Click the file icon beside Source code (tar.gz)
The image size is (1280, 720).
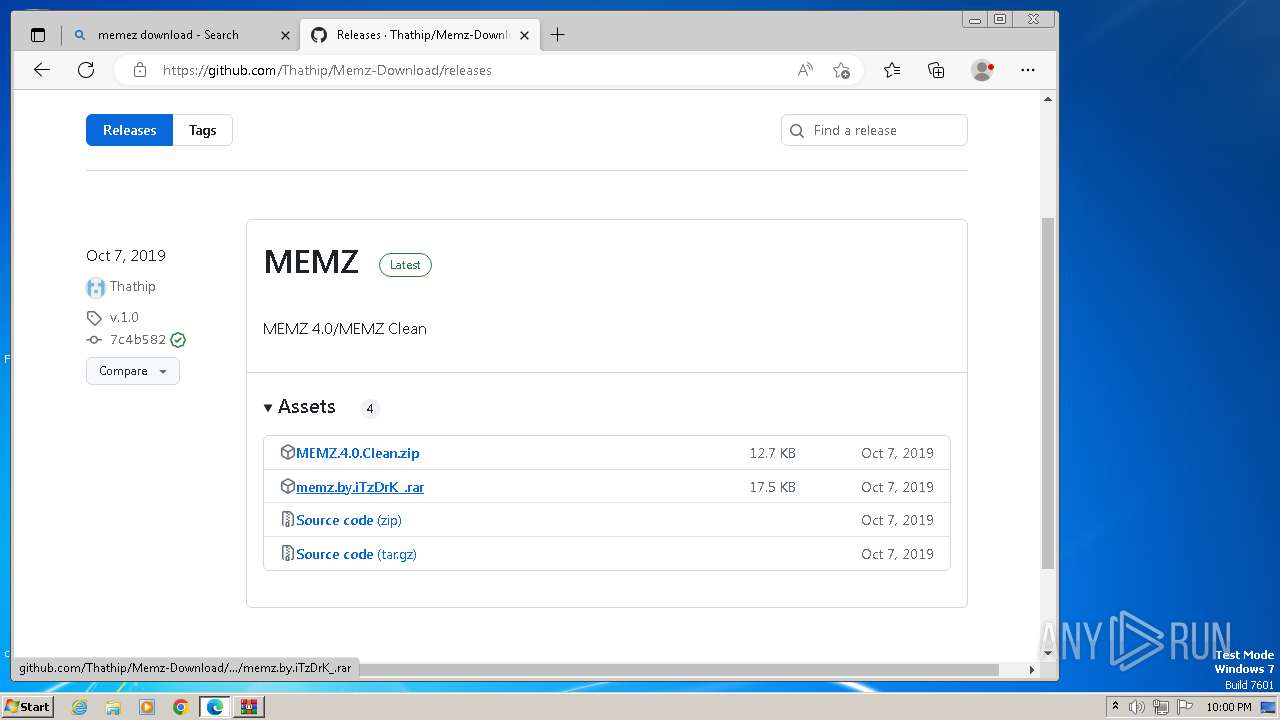click(x=288, y=554)
